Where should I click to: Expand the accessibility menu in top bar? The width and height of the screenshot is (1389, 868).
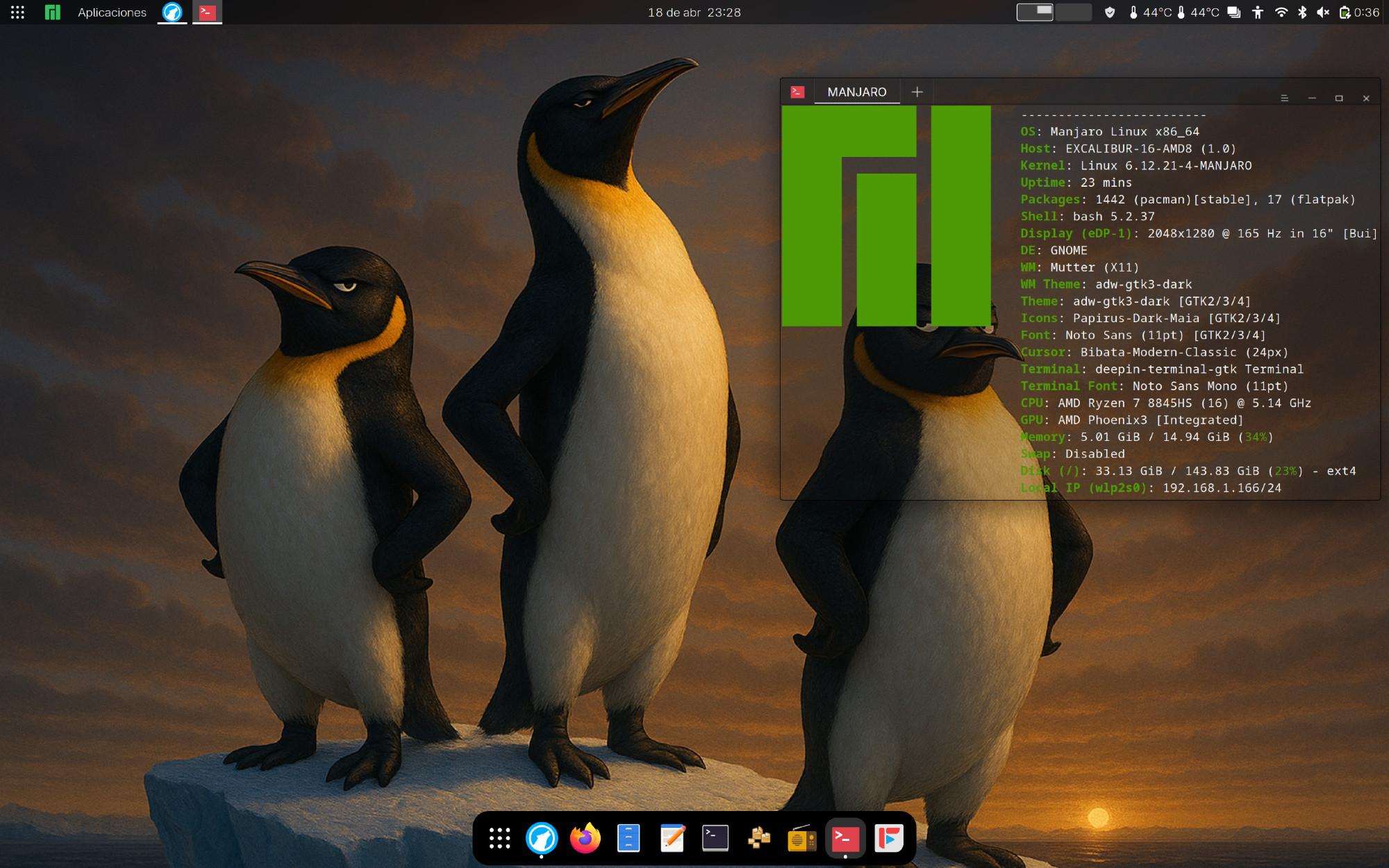[x=1258, y=12]
